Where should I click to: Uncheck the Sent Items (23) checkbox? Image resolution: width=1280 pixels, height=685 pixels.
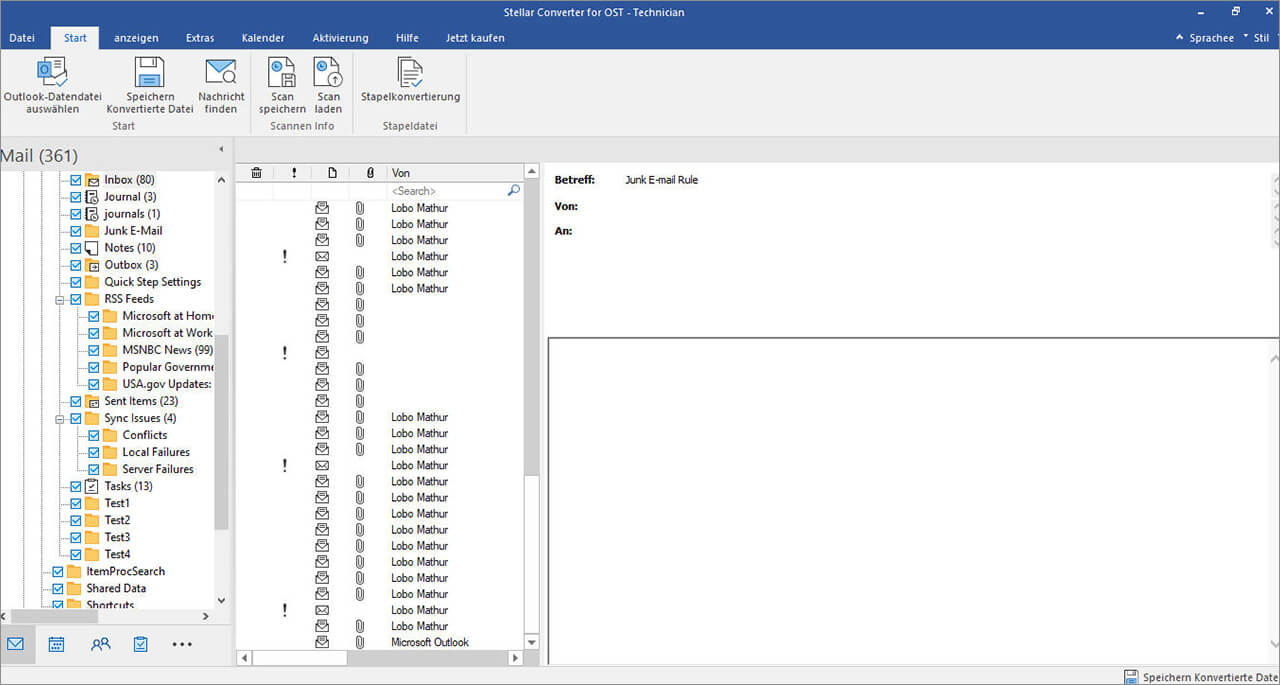(x=75, y=401)
